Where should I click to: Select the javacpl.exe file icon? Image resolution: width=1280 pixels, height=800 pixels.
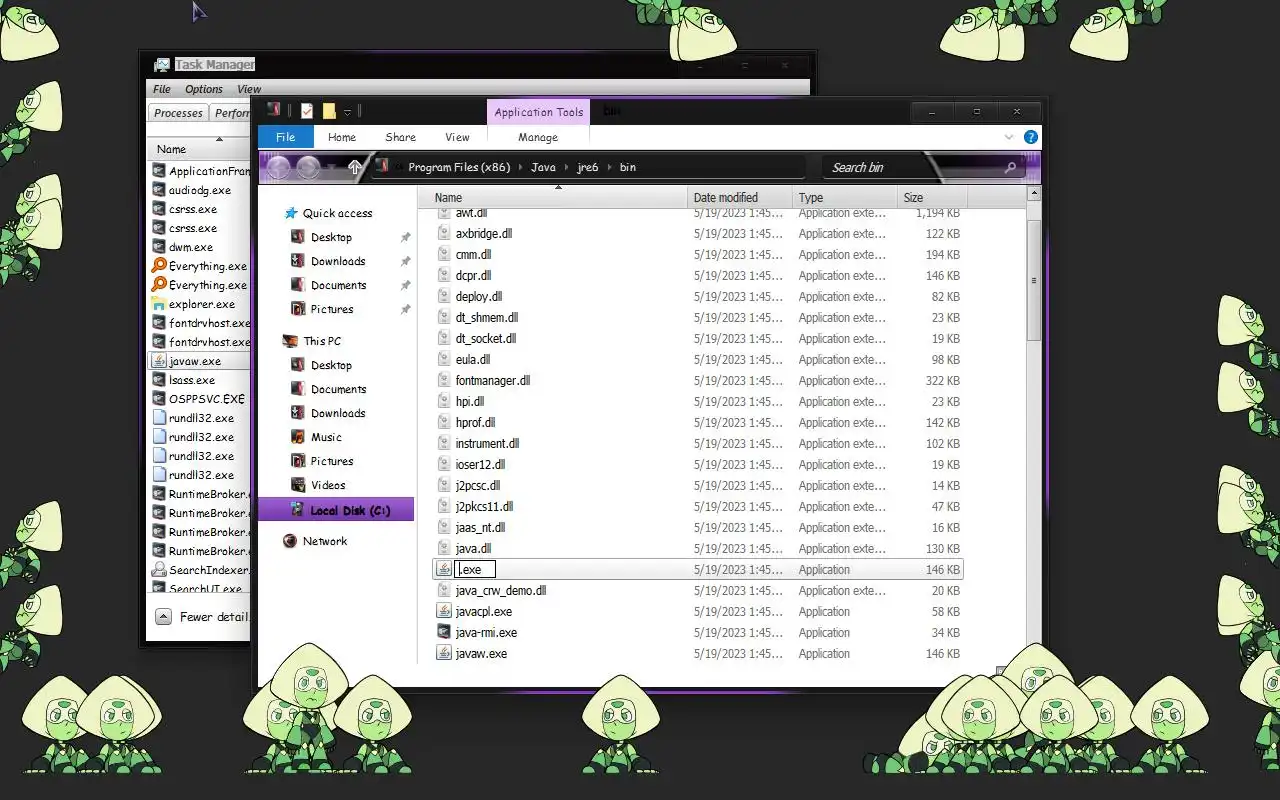coord(444,611)
